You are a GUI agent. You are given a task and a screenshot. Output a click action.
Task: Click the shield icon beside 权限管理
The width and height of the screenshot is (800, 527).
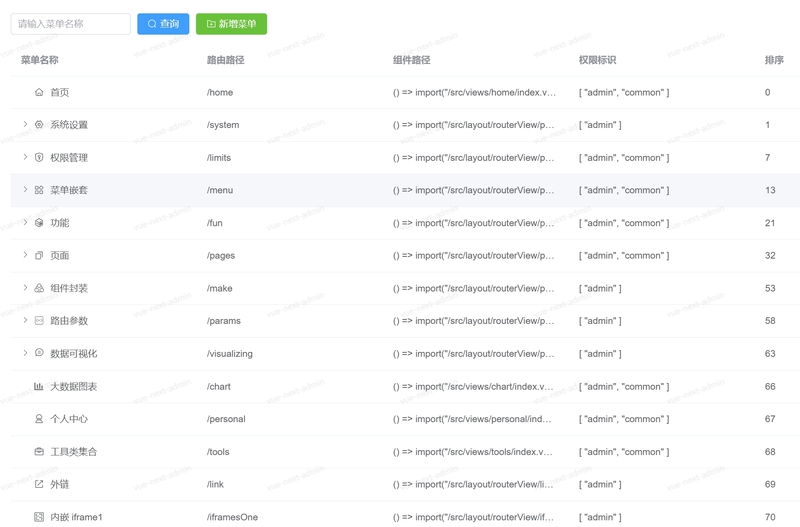(x=39, y=157)
